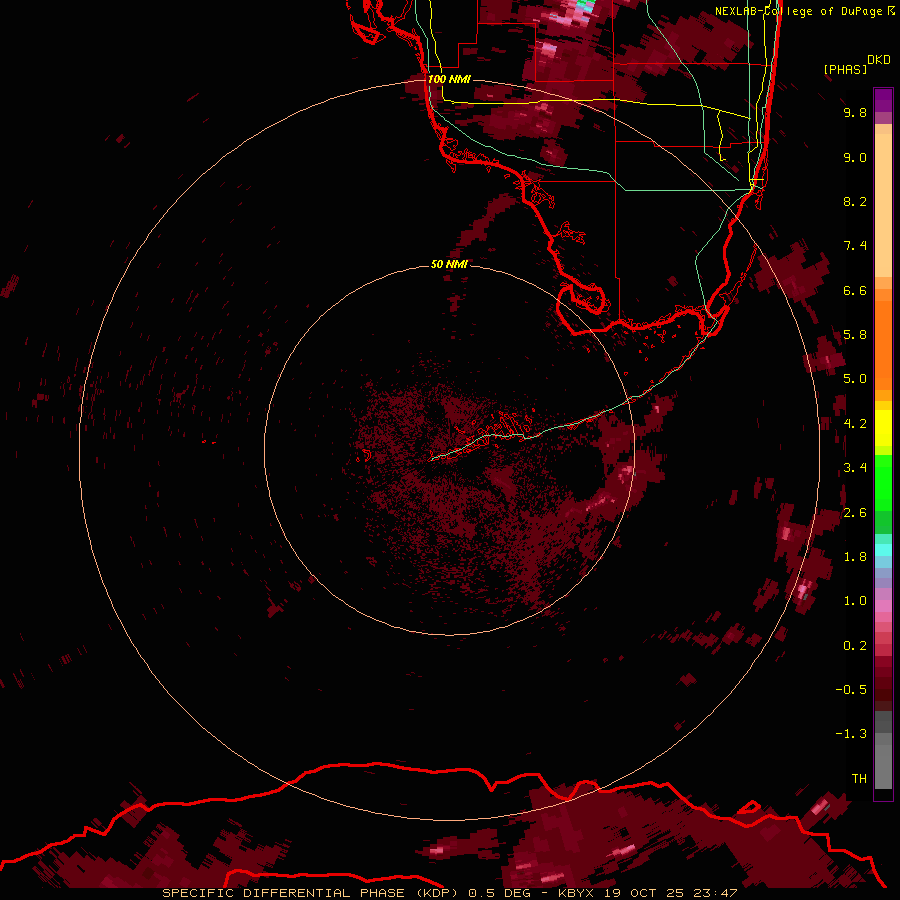Select the 9.8 value on the scale
The image size is (900, 900).
pyautogui.click(x=855, y=112)
